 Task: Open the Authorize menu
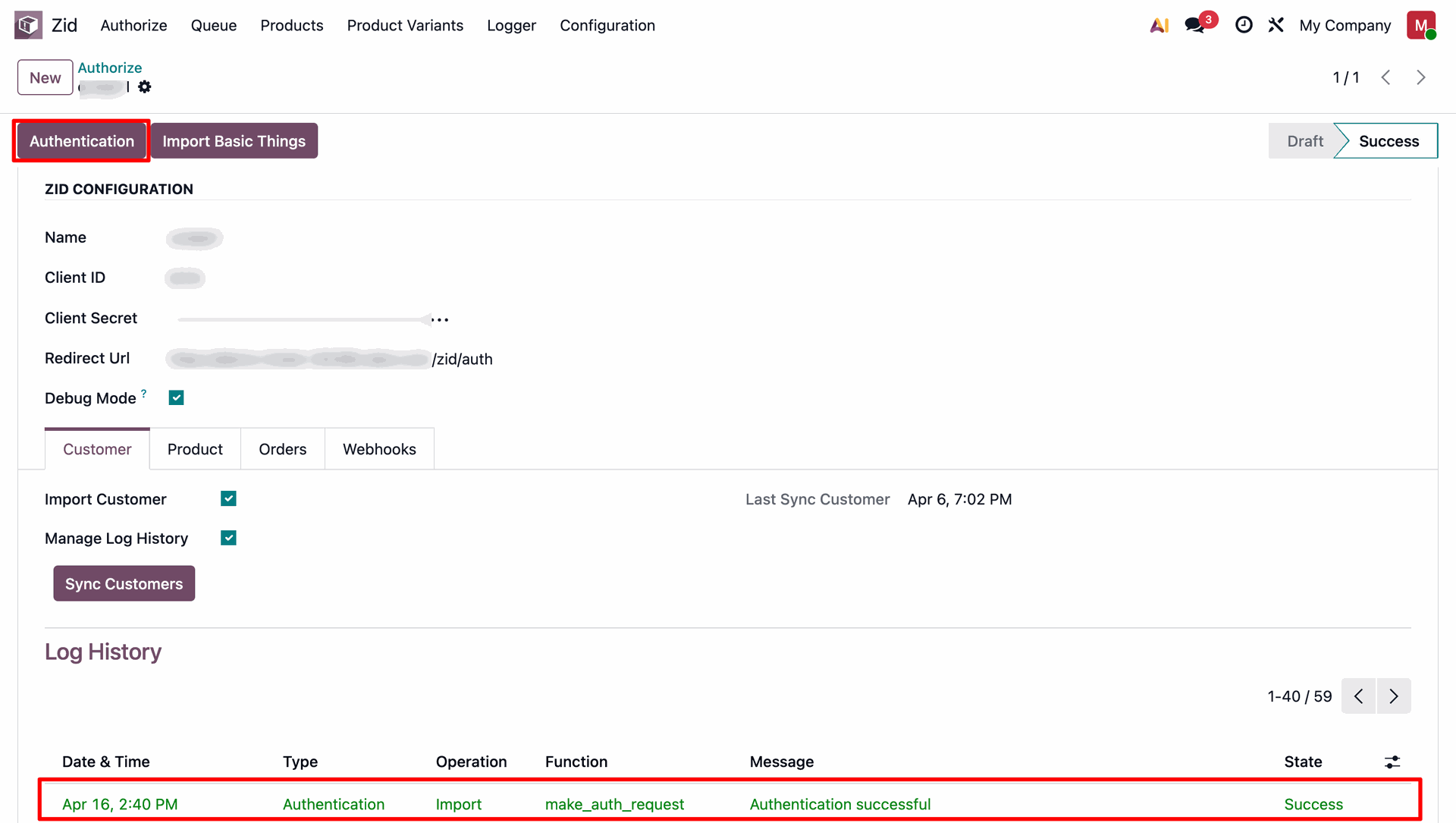point(133,25)
